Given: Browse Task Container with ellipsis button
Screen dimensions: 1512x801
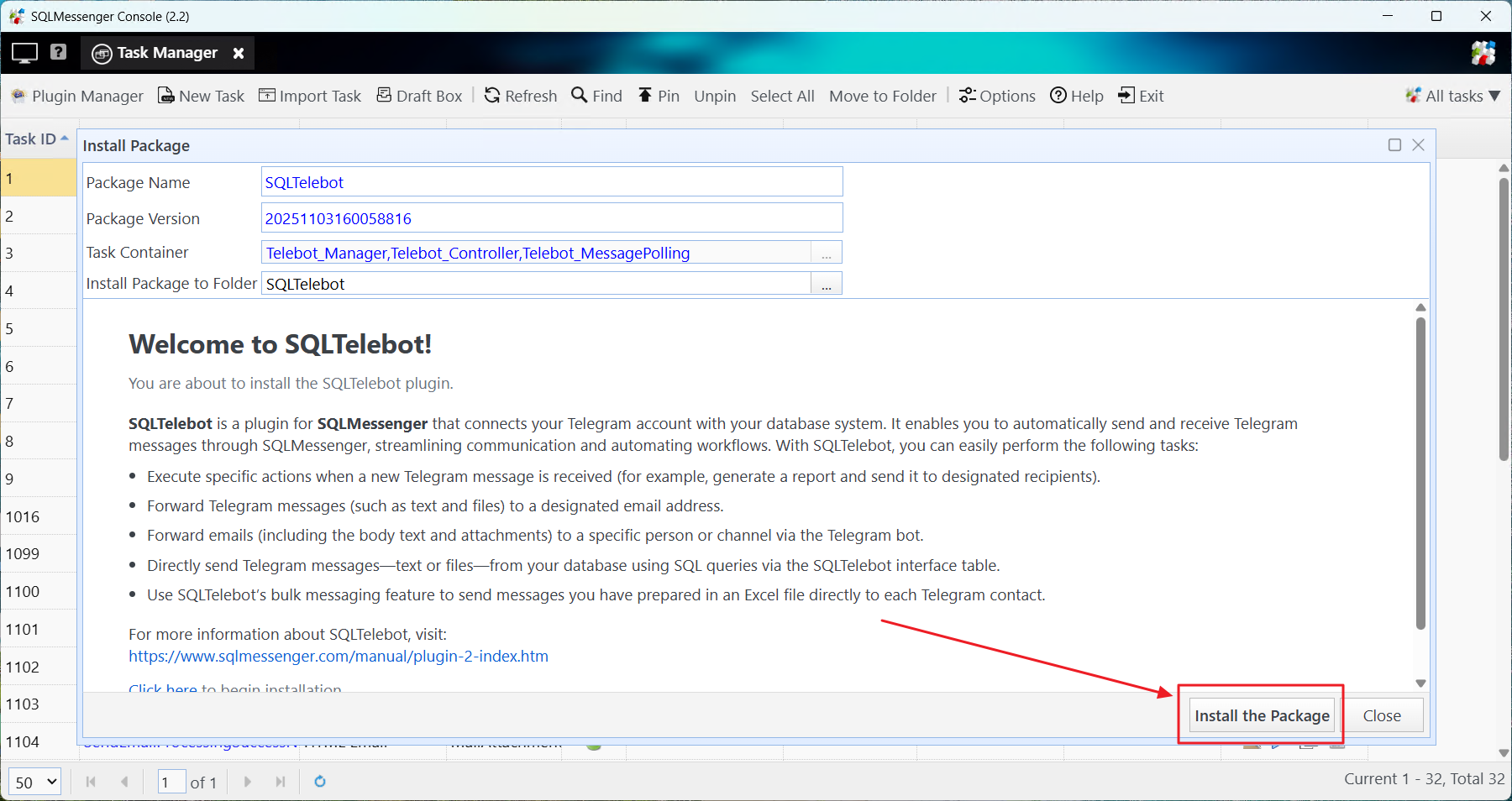Looking at the screenshot, I should pyautogui.click(x=826, y=254).
